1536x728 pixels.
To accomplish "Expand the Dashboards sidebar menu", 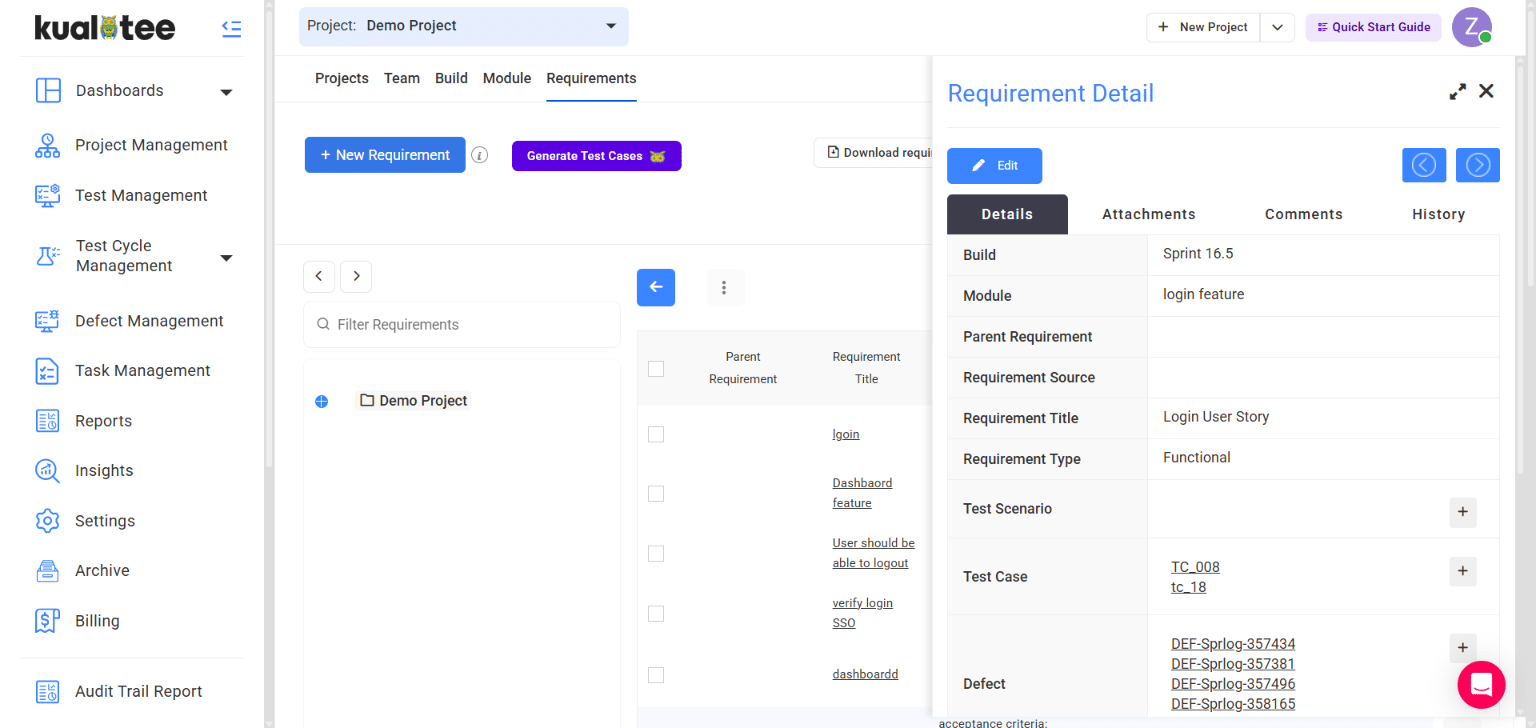I will [226, 92].
